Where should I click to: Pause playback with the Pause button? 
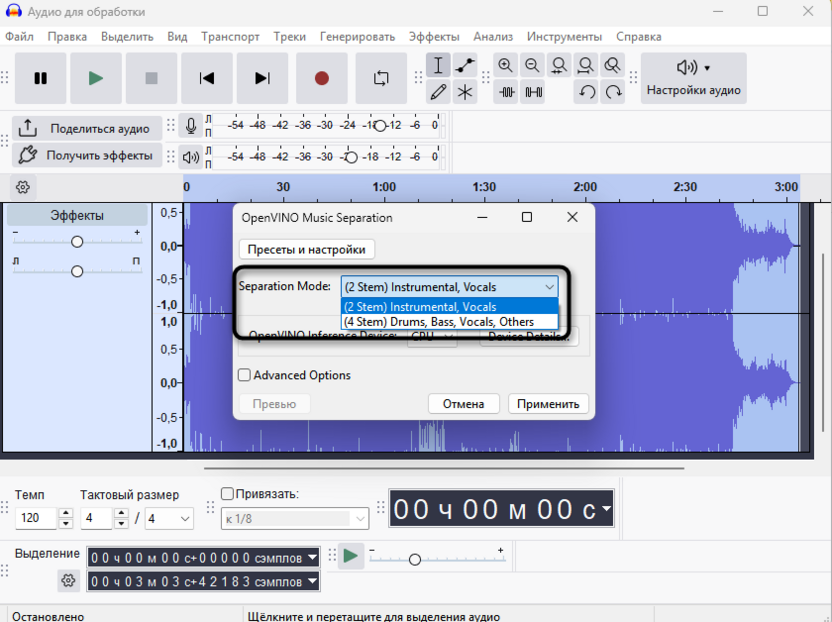(x=40, y=79)
